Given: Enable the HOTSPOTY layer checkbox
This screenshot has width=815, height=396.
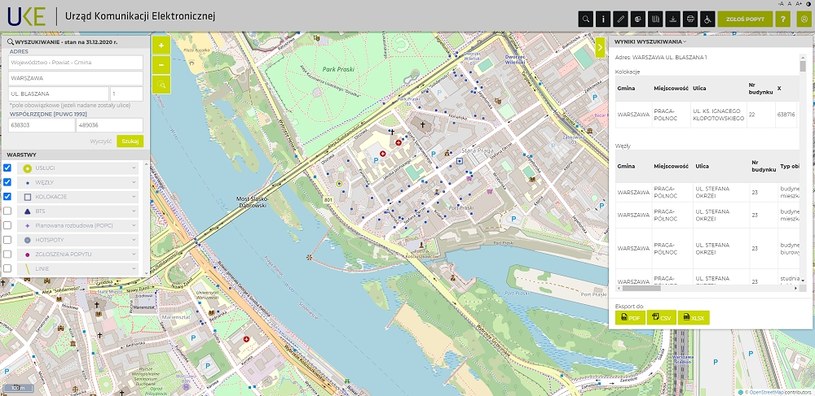Looking at the screenshot, I should coord(7,240).
